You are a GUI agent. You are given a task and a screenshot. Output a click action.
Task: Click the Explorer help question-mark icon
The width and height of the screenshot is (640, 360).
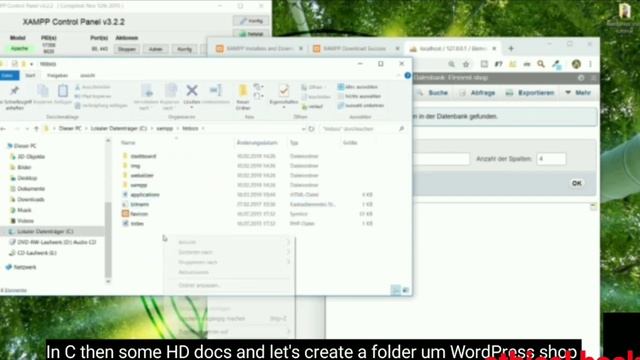(x=407, y=76)
